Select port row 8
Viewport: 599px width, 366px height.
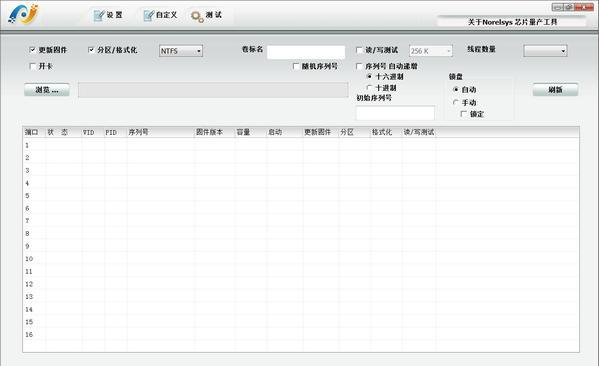(x=301, y=233)
